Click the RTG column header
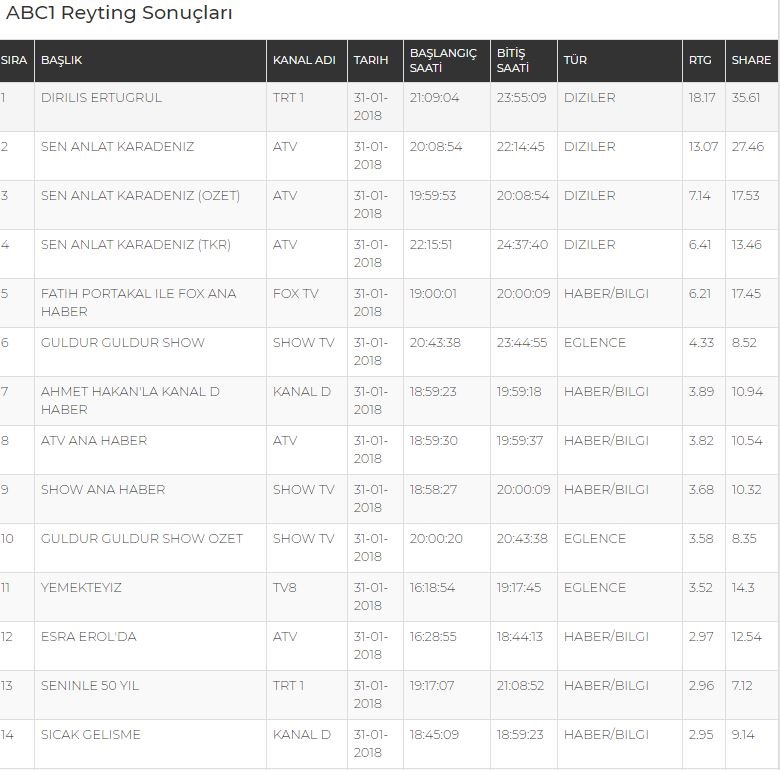Viewport: 780px width, 770px height. 700,60
